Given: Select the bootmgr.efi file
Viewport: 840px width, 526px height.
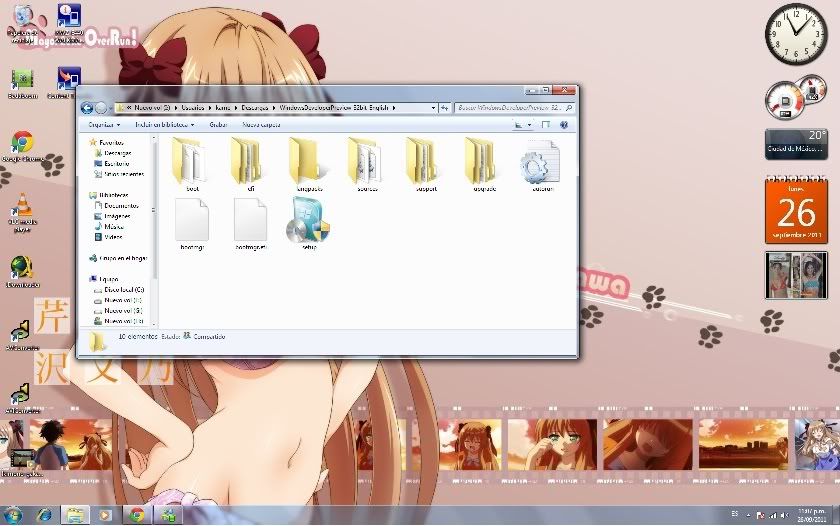Looking at the screenshot, I should click(251, 223).
